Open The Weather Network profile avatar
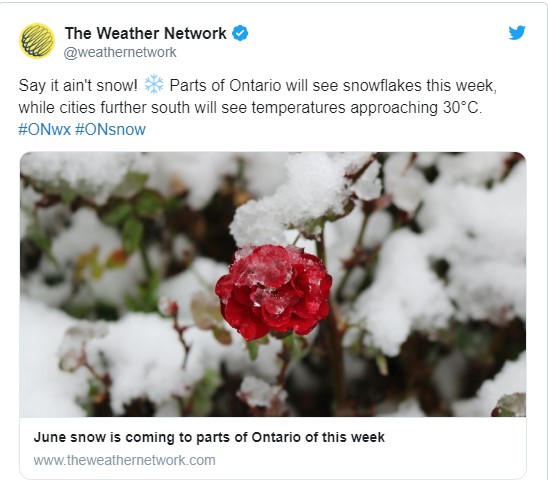Viewport: 548px width, 480px height. pos(37,41)
